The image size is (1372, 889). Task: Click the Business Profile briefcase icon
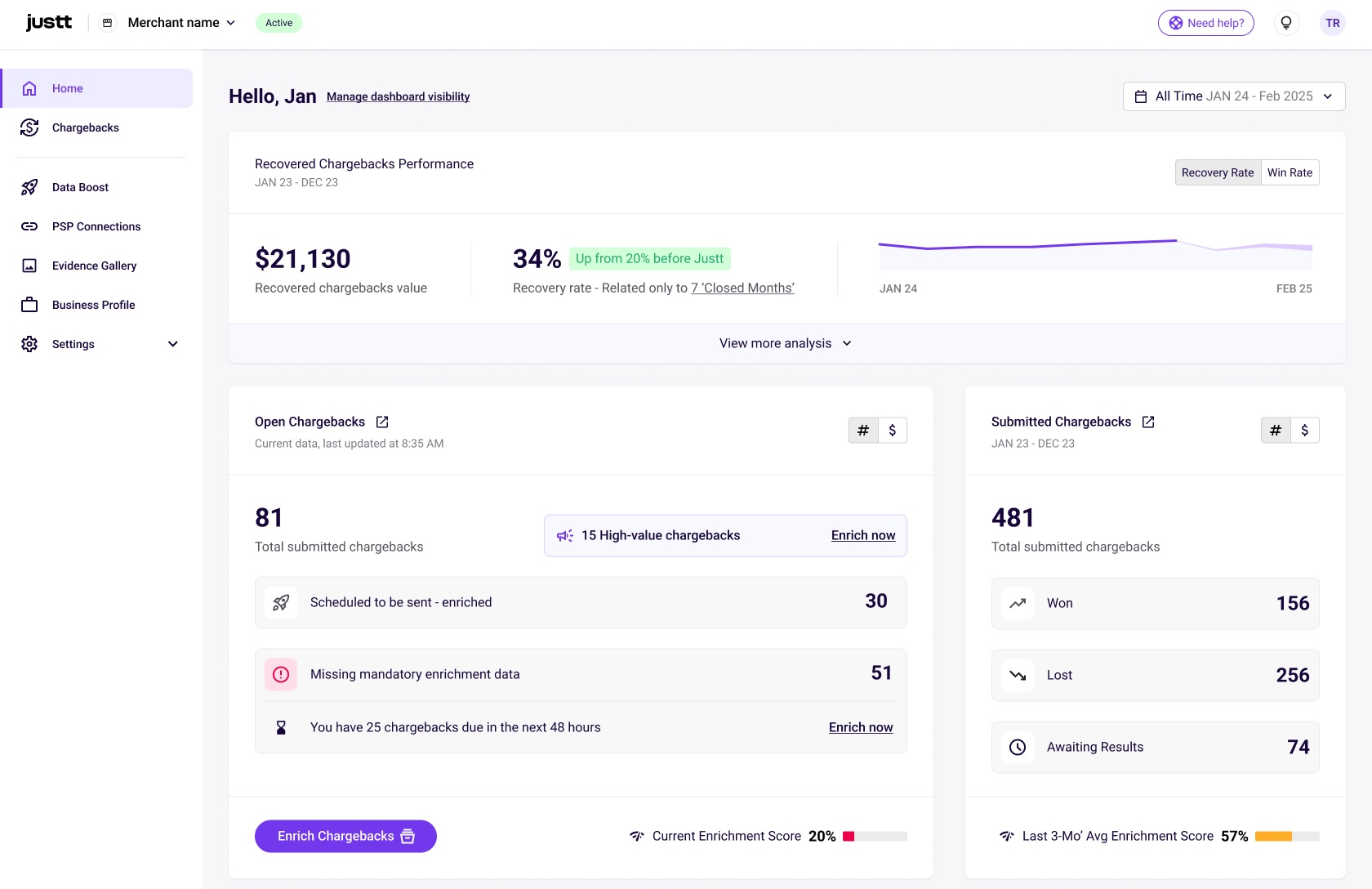tap(29, 305)
